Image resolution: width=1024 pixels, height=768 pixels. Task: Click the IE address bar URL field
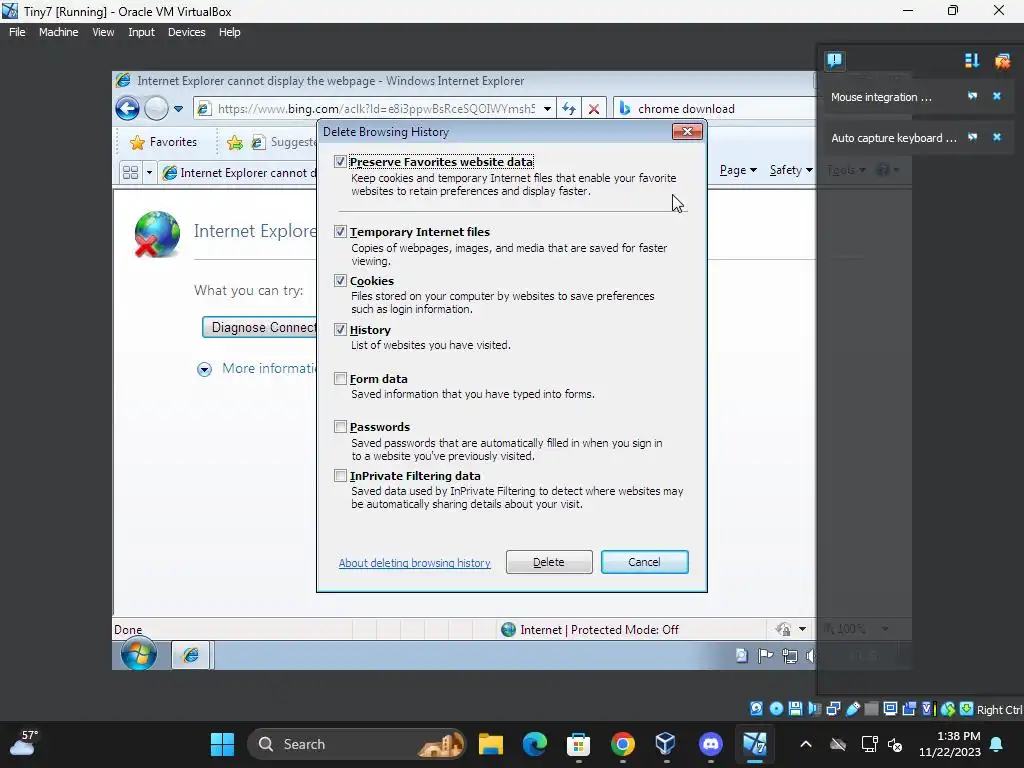click(376, 109)
